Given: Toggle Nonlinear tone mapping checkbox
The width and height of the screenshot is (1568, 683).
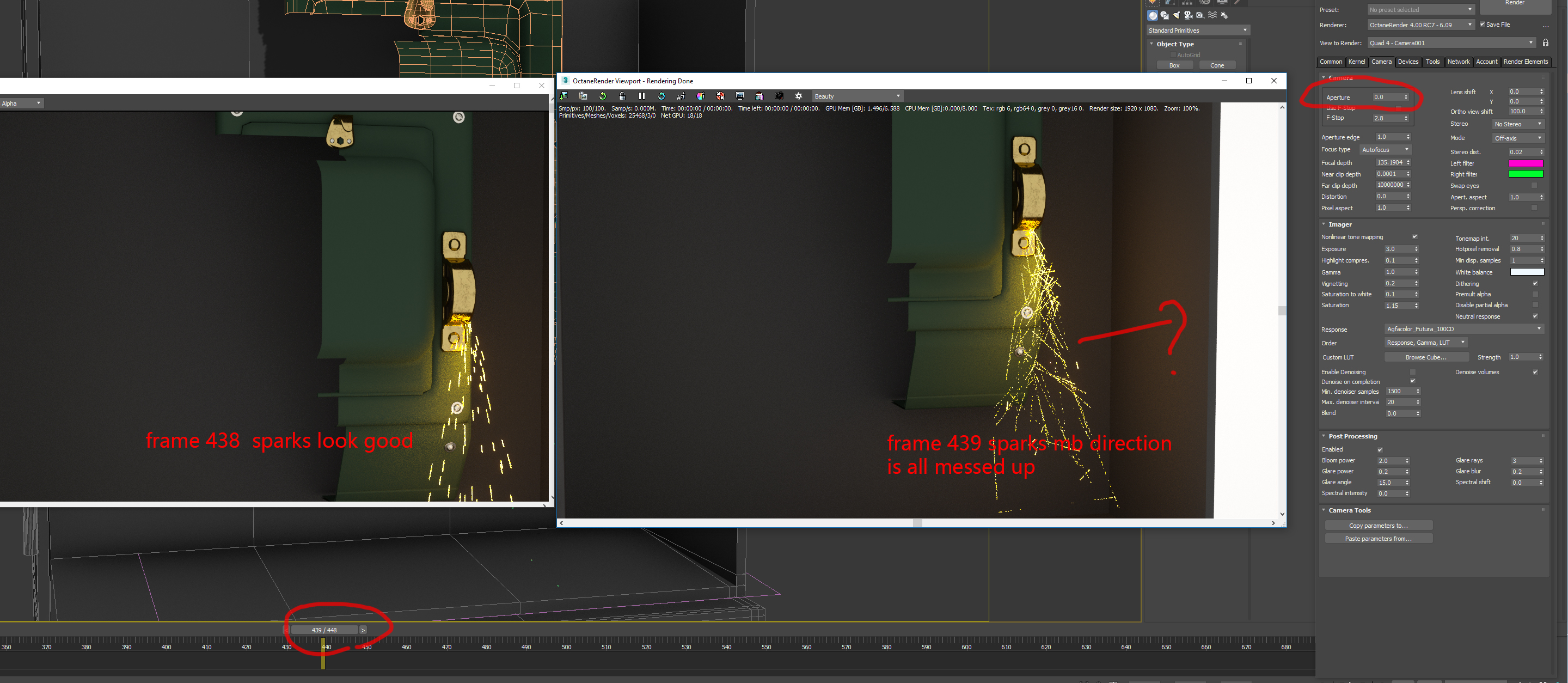Looking at the screenshot, I should 1414,237.
